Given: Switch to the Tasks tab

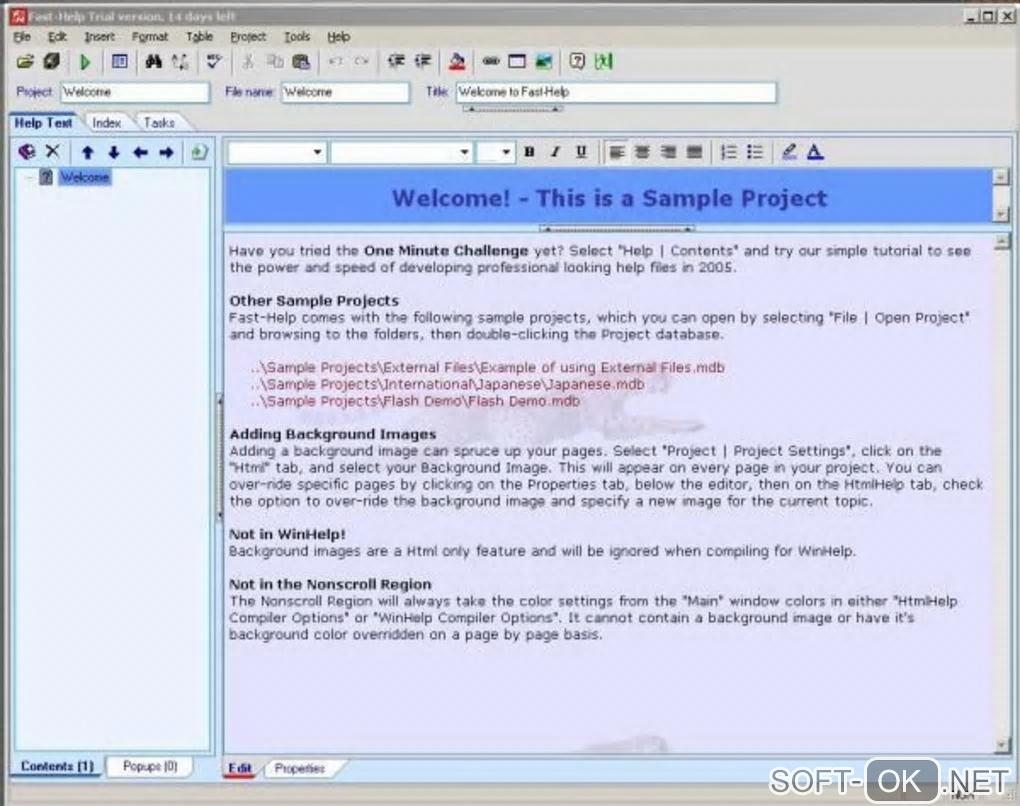Looking at the screenshot, I should pyautogui.click(x=159, y=122).
